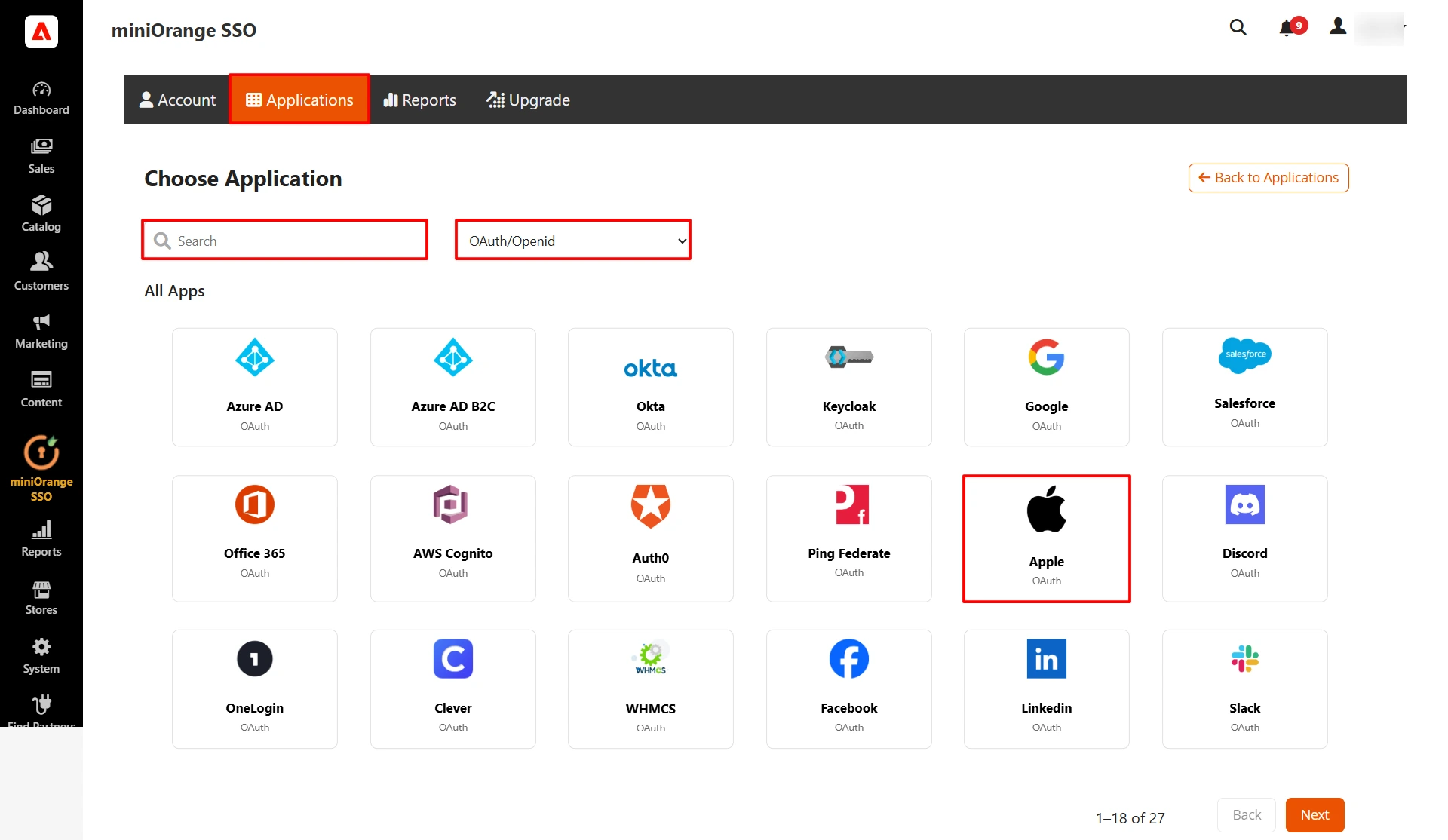The image size is (1448, 840).
Task: Select the Office 365 application card
Action: pos(255,538)
